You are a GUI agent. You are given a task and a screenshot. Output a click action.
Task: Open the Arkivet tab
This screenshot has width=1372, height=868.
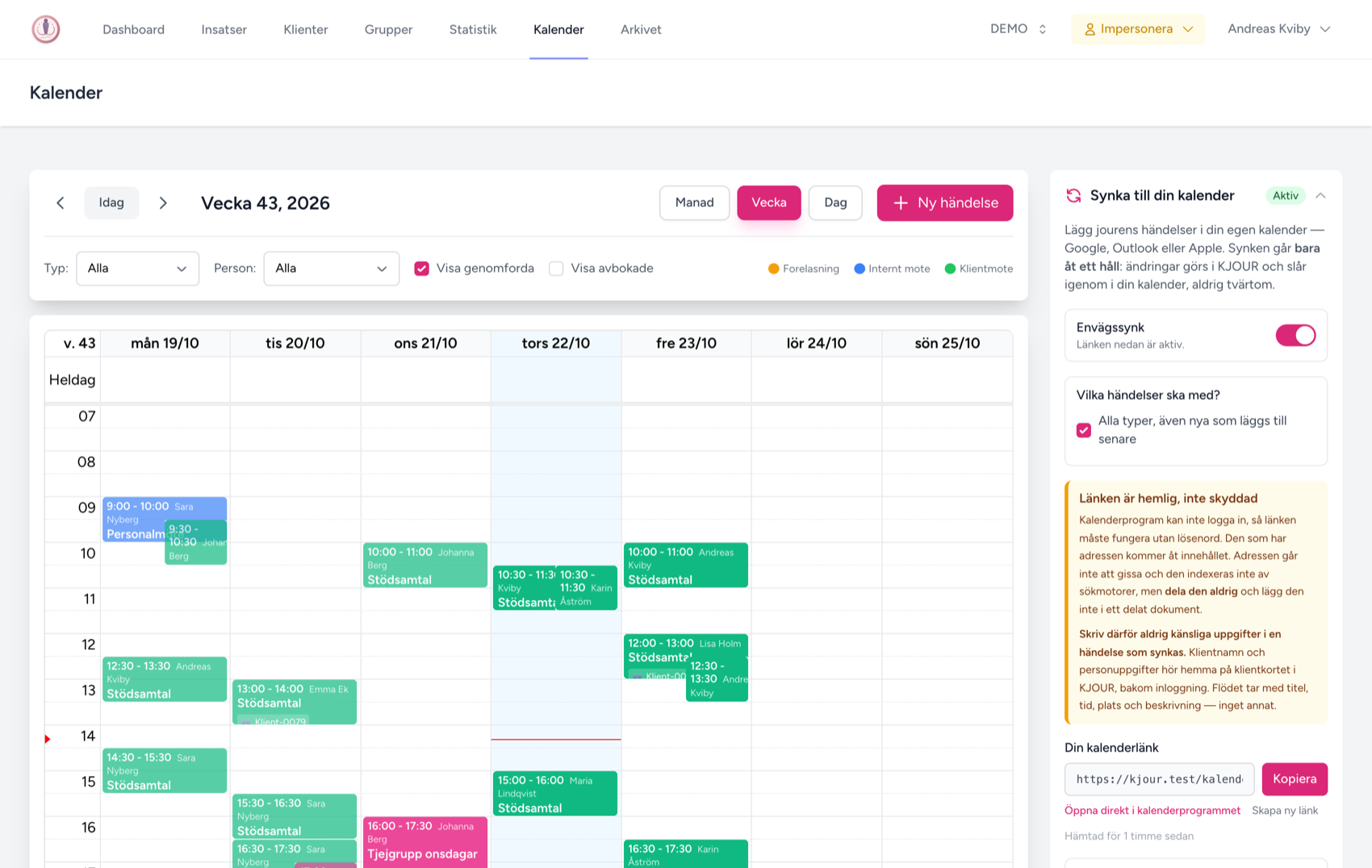point(641,29)
